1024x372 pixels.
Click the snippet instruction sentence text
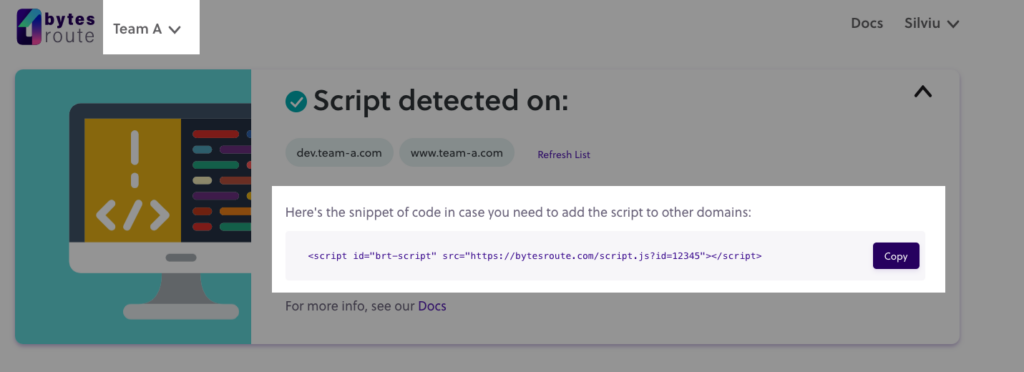519,213
